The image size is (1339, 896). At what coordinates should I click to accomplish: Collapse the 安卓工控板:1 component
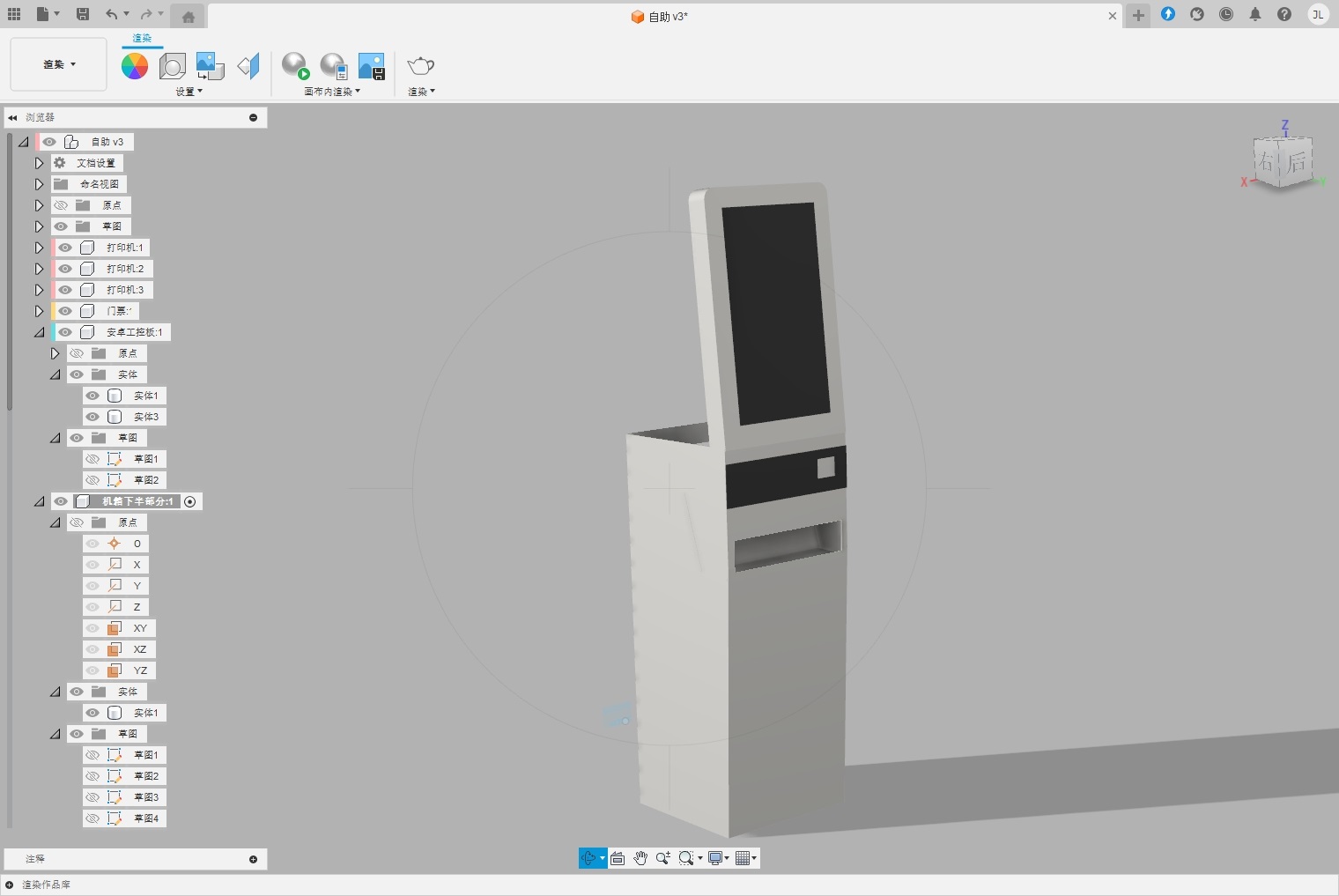[39, 332]
